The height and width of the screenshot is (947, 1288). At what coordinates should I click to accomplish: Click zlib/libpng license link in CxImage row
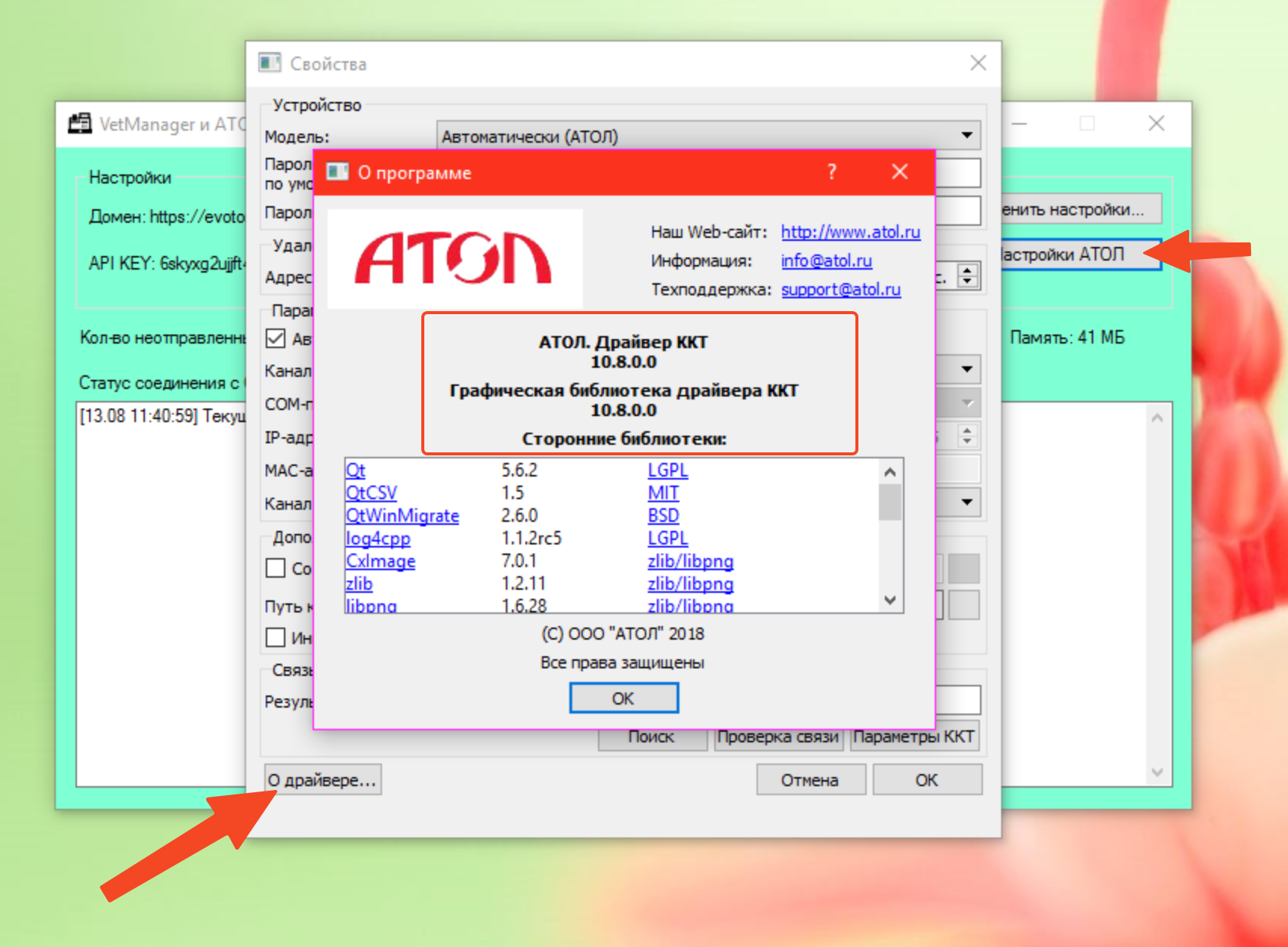(691, 561)
